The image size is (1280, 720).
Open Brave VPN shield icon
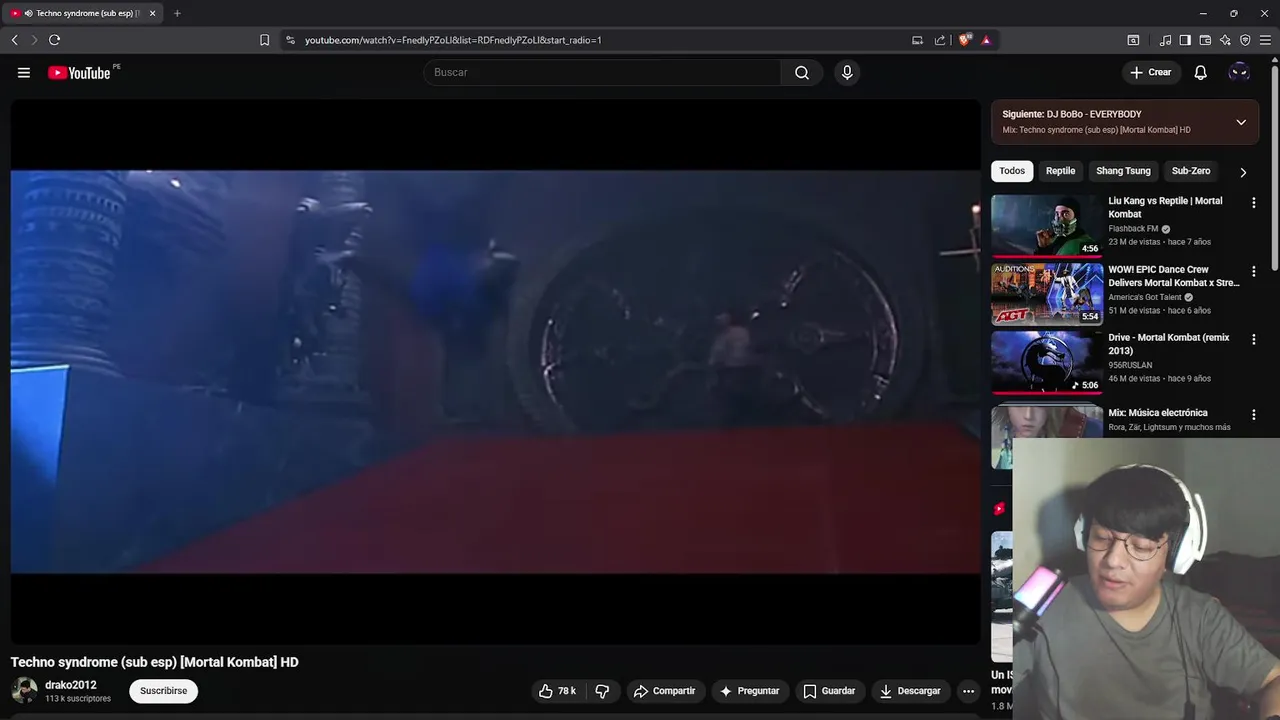(x=1245, y=40)
